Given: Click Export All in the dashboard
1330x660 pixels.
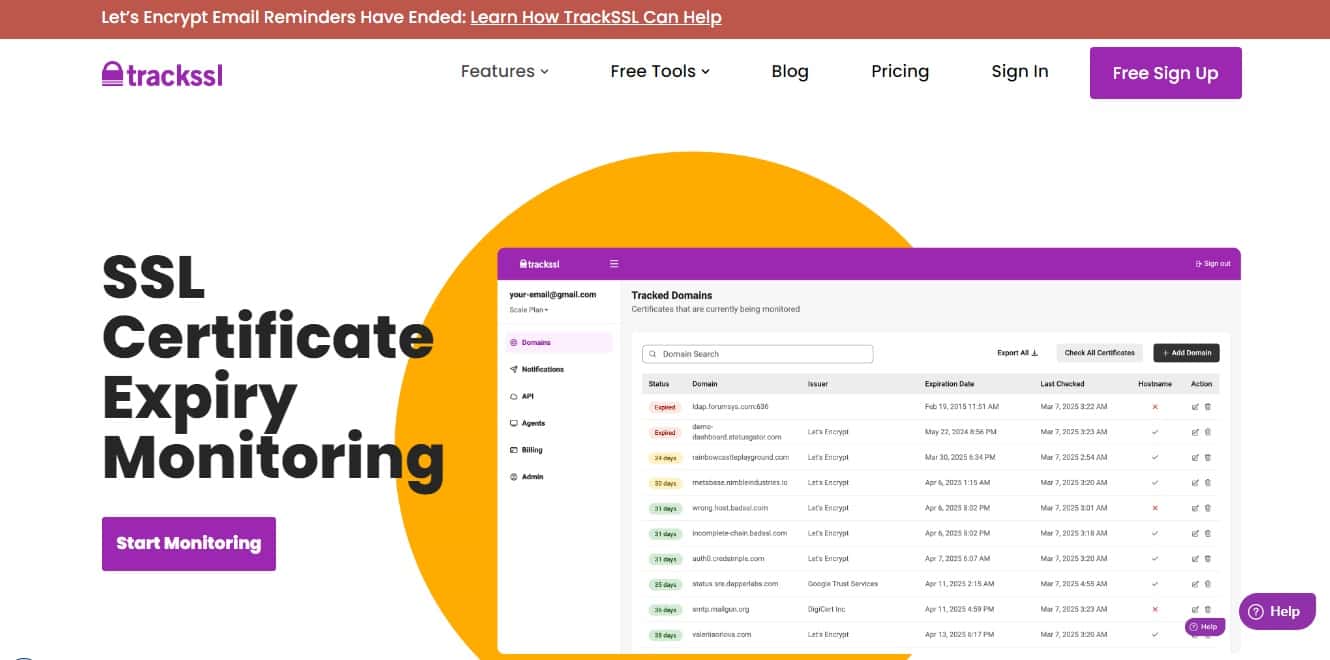Looking at the screenshot, I should 1018,353.
